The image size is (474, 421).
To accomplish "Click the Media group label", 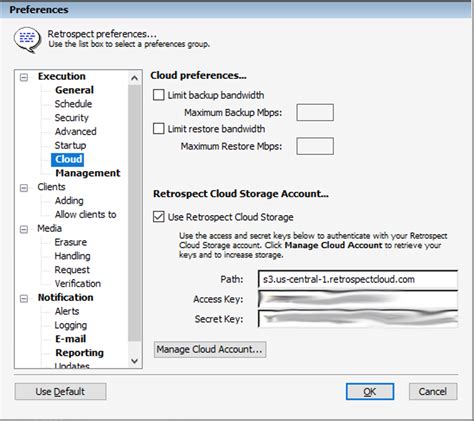I will (49, 228).
